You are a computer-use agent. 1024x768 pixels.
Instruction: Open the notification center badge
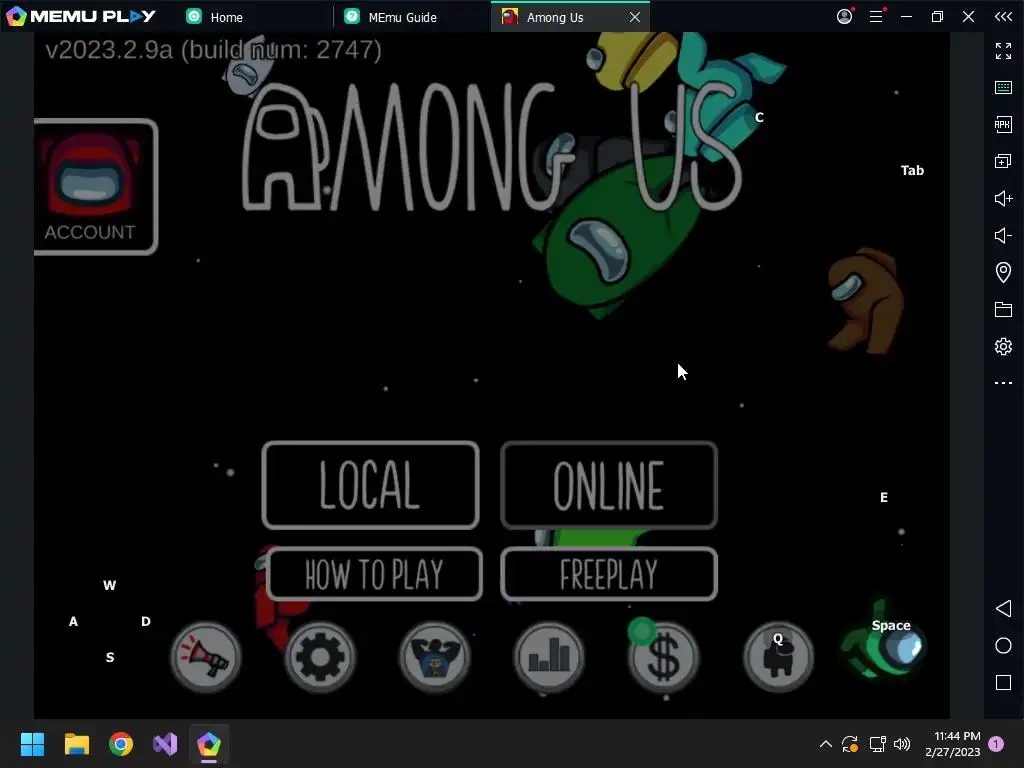(x=996, y=744)
